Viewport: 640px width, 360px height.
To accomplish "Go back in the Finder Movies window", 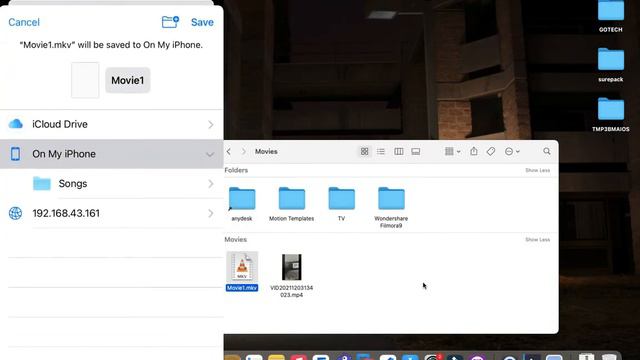I will pos(229,151).
